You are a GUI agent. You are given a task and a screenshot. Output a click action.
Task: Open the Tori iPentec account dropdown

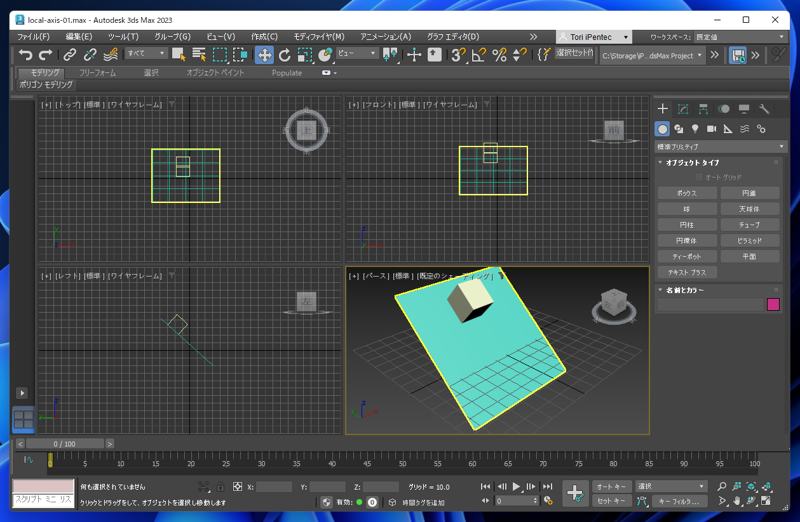point(594,37)
